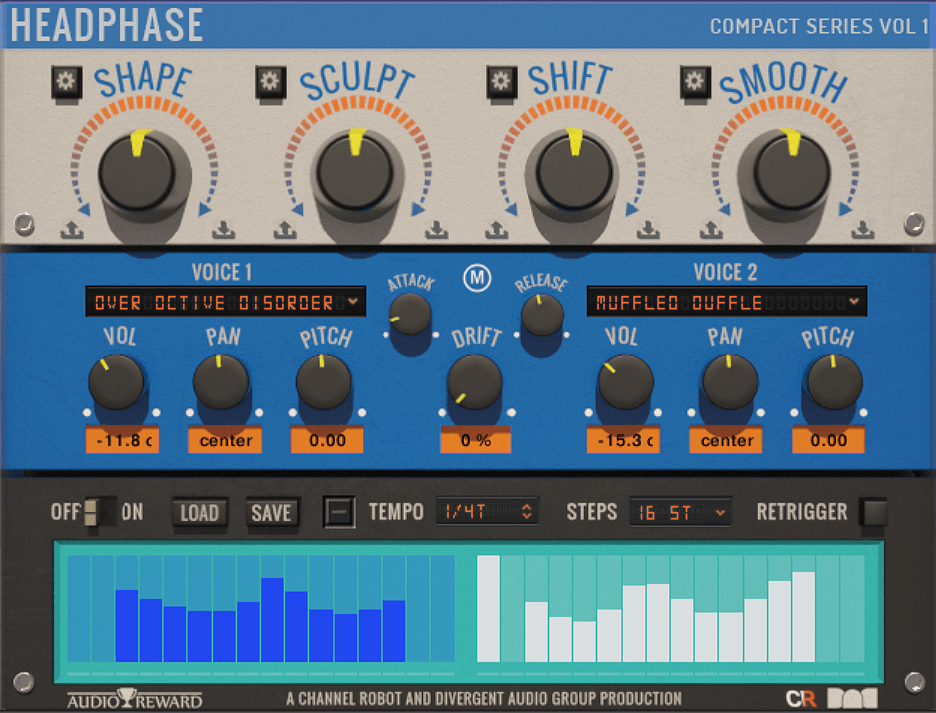Viewport: 936px width, 713px height.
Task: Click the SCULPT macro knob
Action: [355, 173]
